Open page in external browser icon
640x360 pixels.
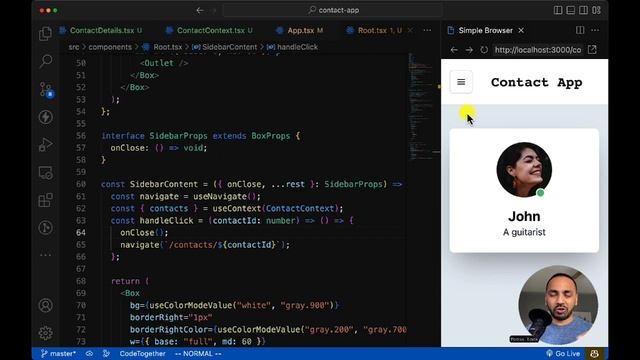tap(592, 50)
